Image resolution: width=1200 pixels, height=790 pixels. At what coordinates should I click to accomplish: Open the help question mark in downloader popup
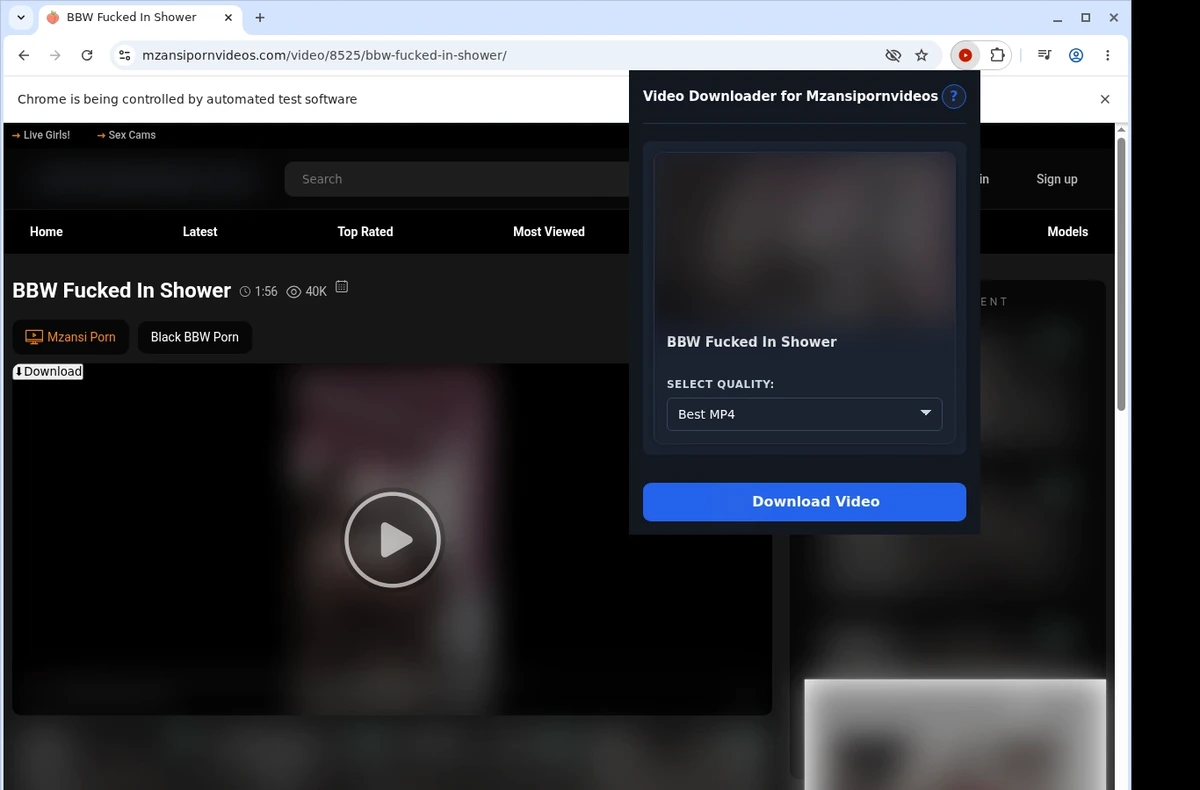(954, 96)
